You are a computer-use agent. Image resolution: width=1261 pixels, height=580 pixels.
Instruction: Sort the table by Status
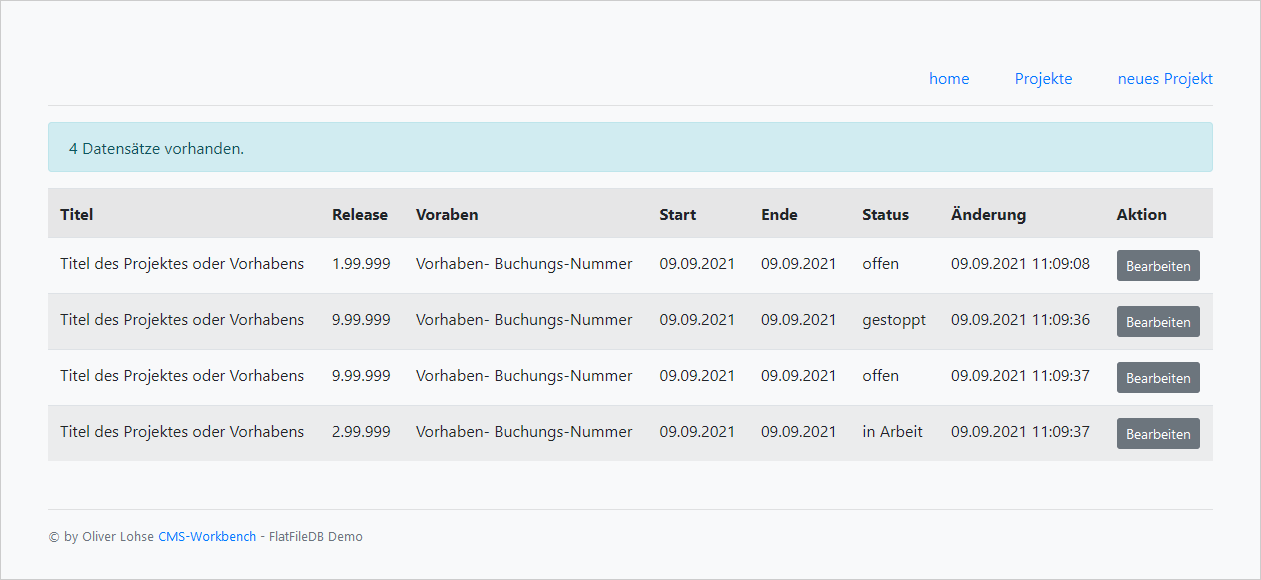coord(885,214)
